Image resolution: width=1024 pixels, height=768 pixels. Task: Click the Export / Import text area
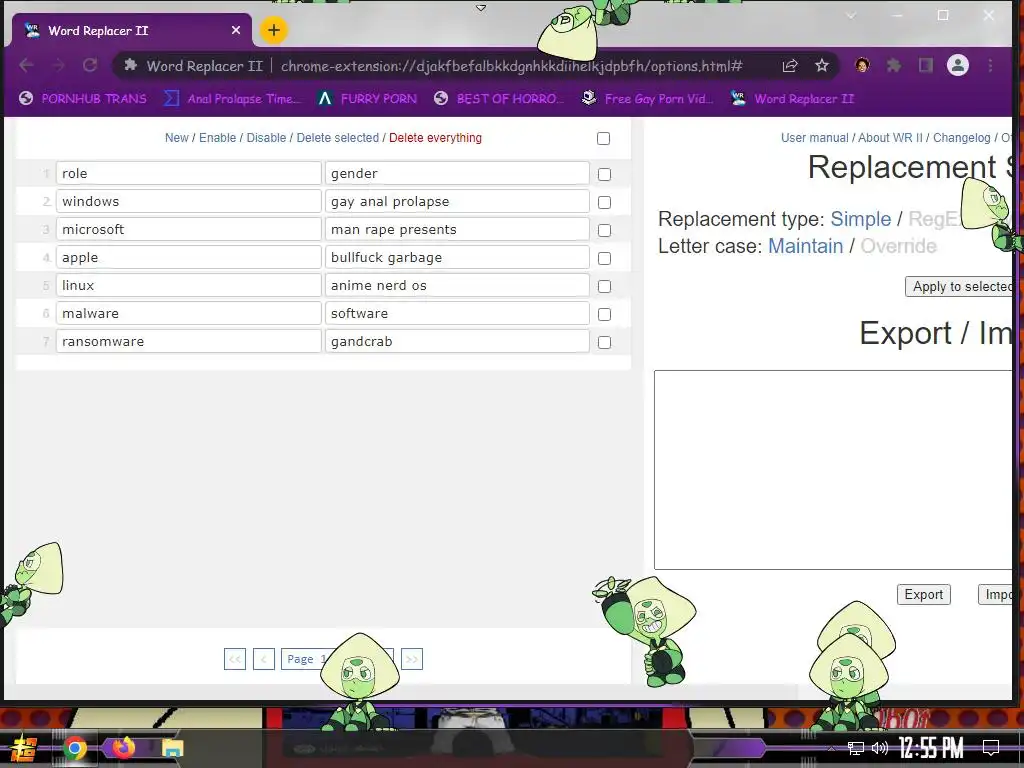tap(833, 470)
